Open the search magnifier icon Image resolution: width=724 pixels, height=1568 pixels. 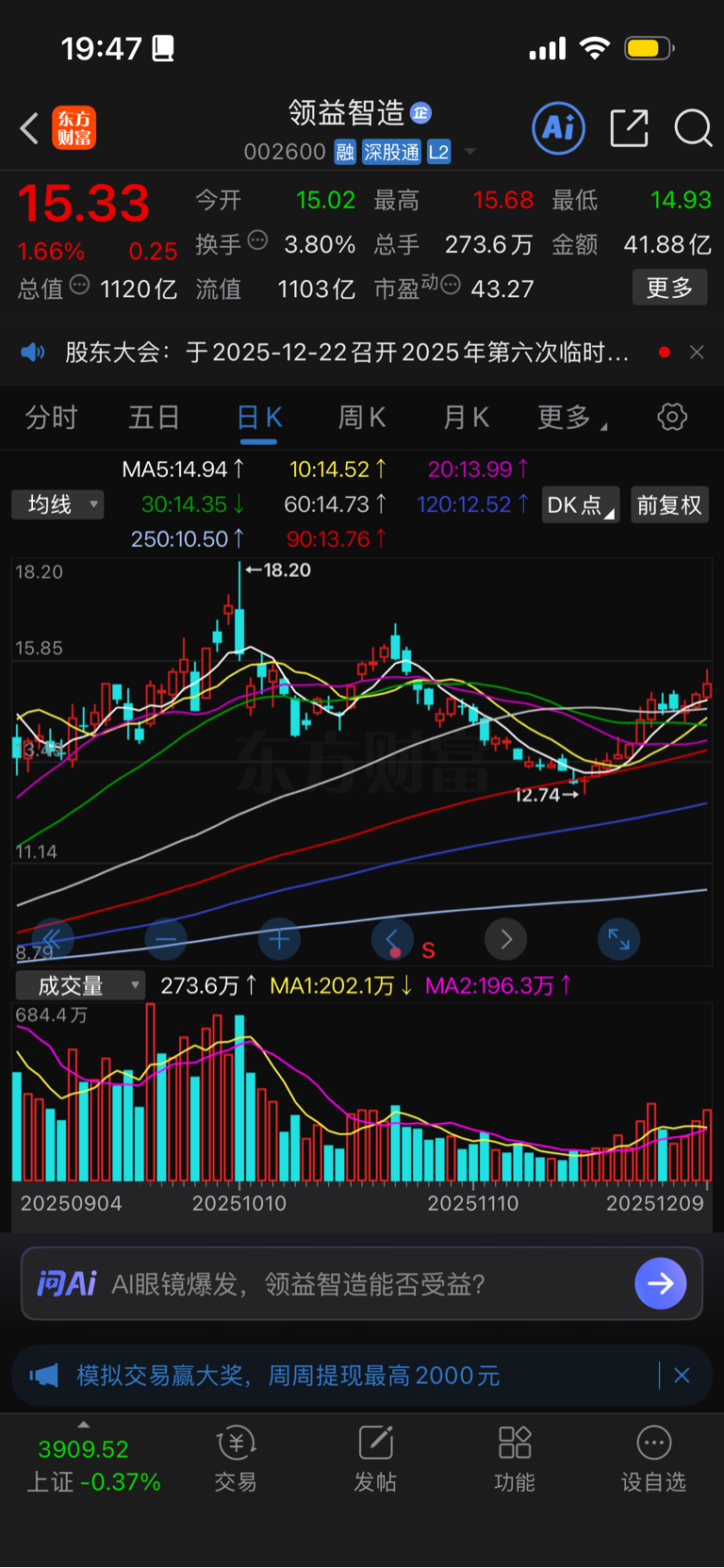tap(693, 127)
